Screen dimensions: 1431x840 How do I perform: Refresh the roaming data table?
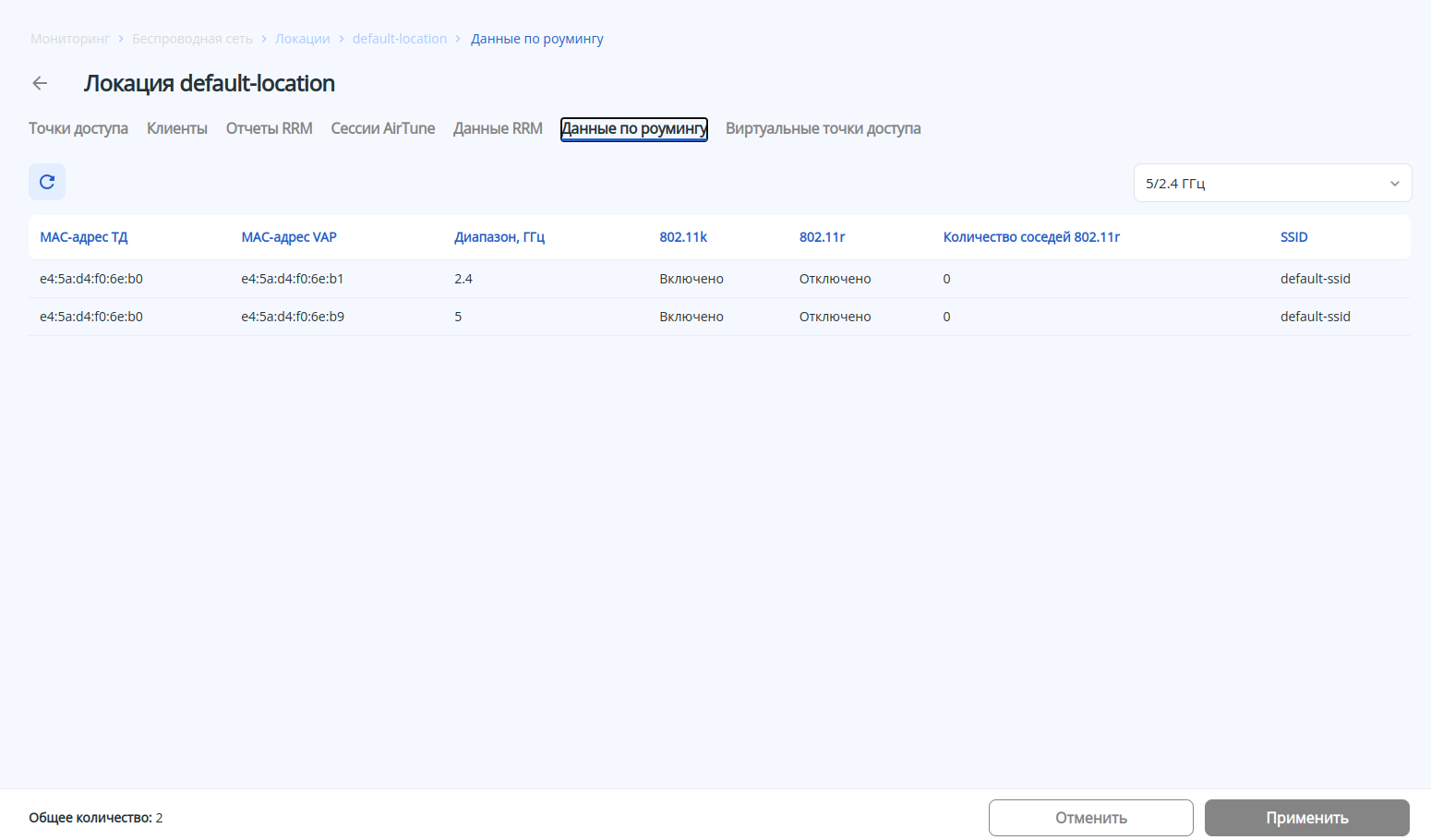coord(47,182)
